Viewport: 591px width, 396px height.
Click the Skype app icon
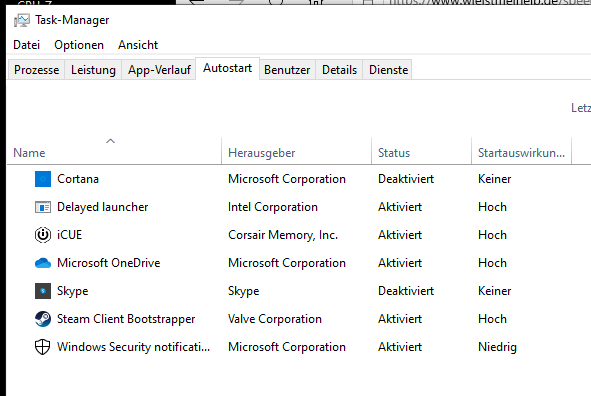[43, 291]
